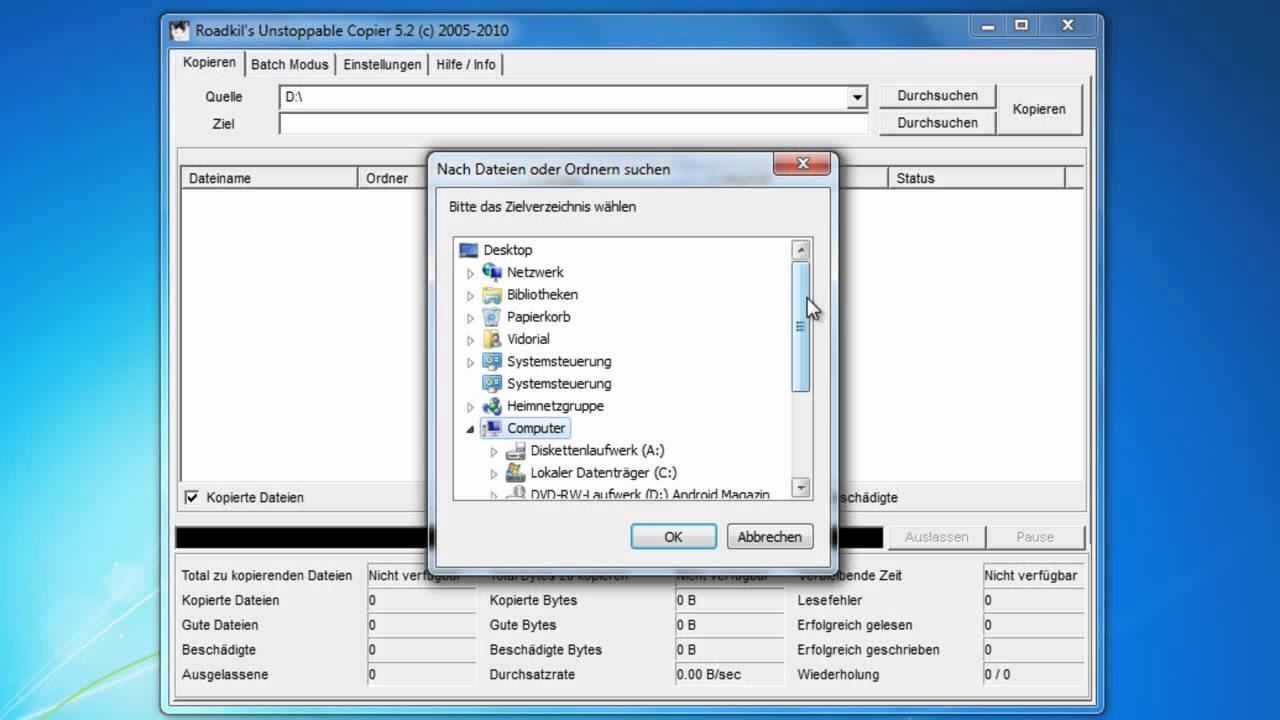Click the icon of the expandable Systemsteuerung entry
The image size is (1280, 720).
[x=492, y=361]
